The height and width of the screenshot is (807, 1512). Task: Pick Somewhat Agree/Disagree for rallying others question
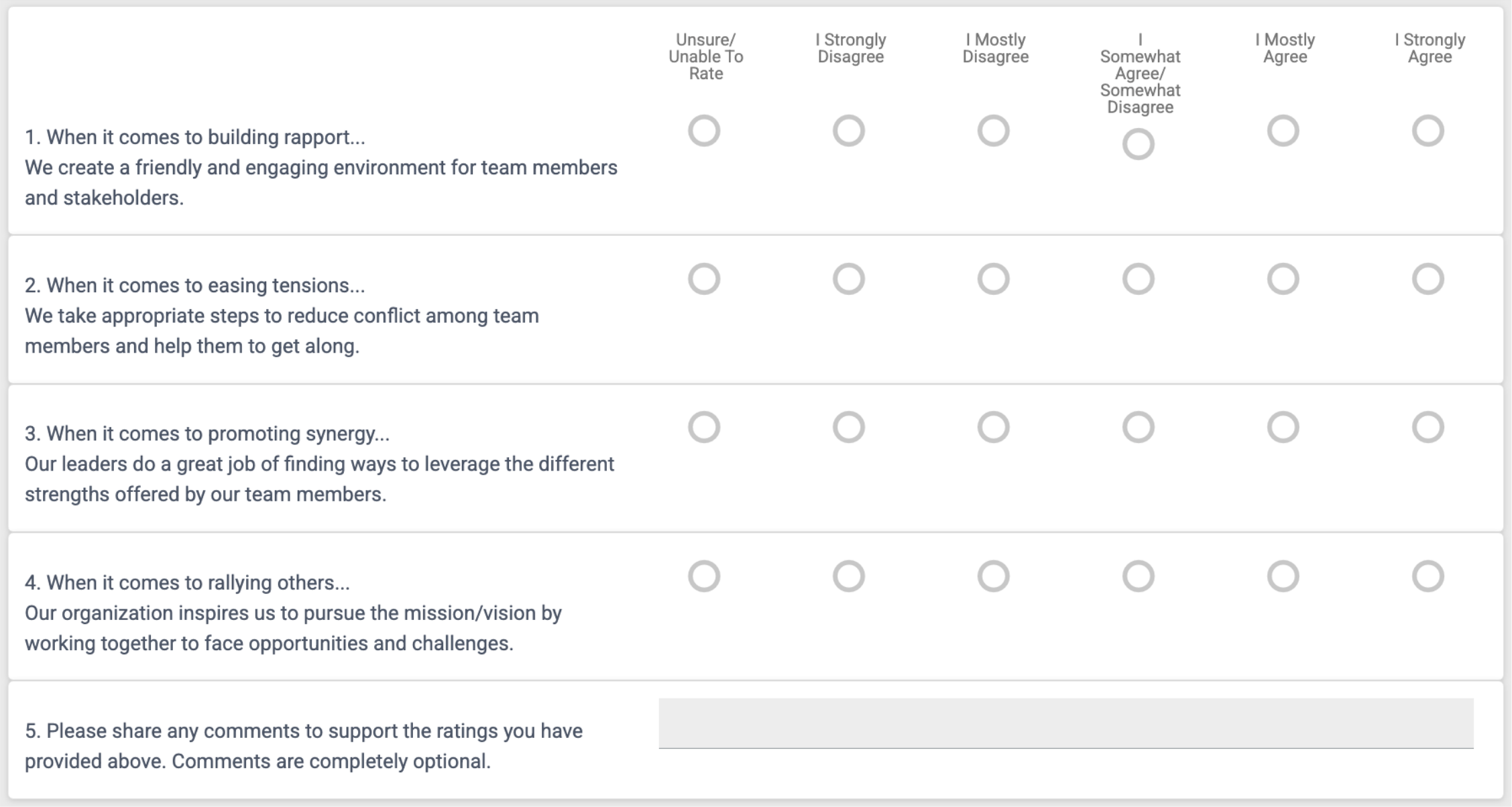(x=1138, y=576)
